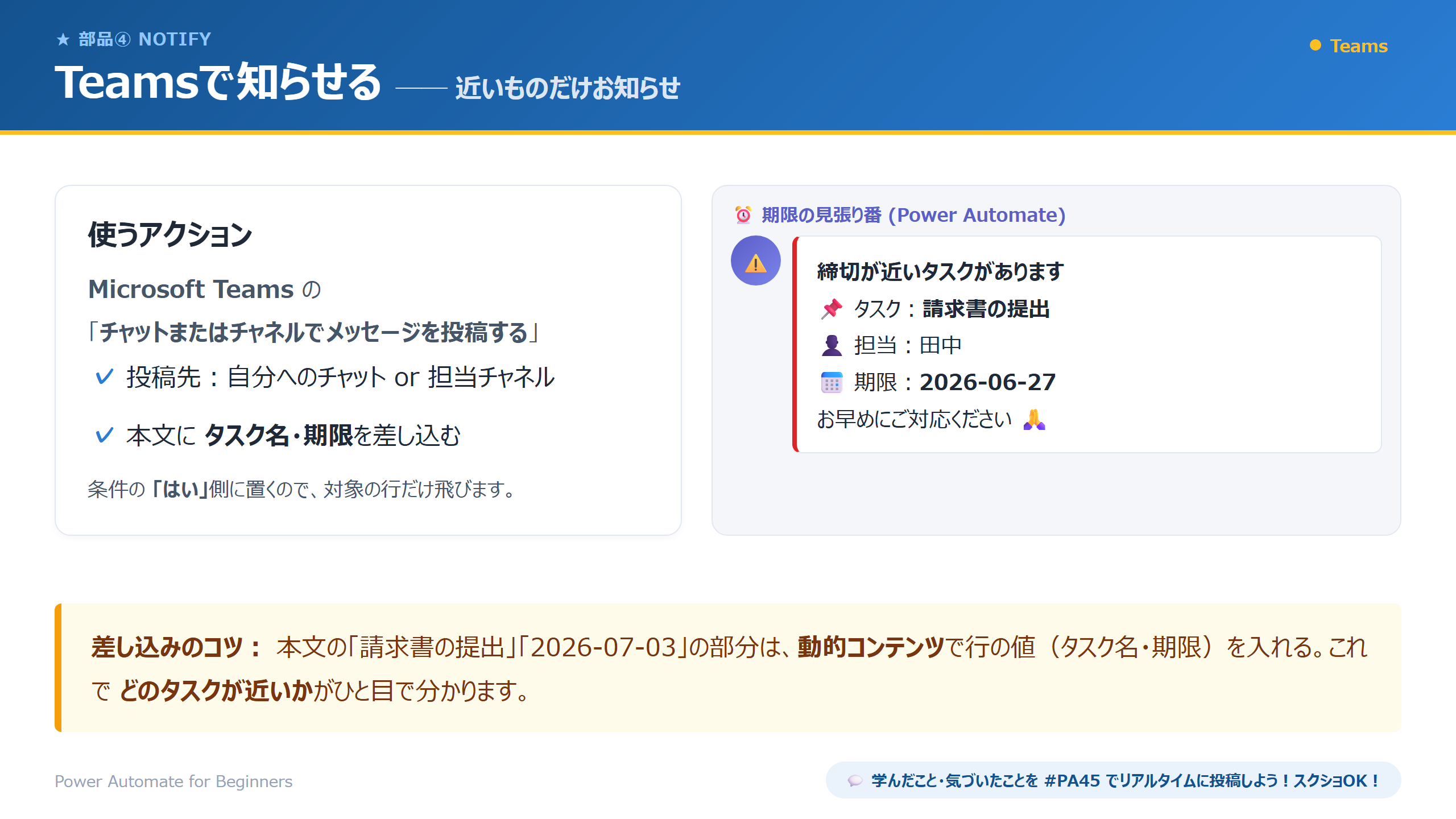
Task: Click the star icon beside 部品④ NOTIFY
Action: [x=63, y=39]
